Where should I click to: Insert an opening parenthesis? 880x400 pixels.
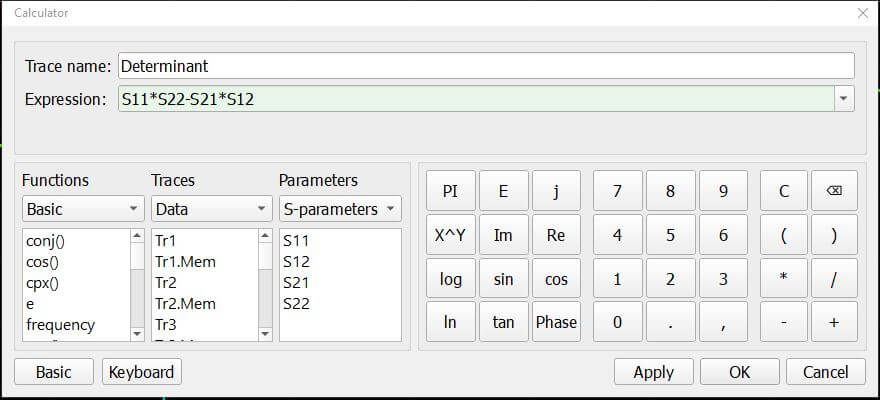click(784, 235)
